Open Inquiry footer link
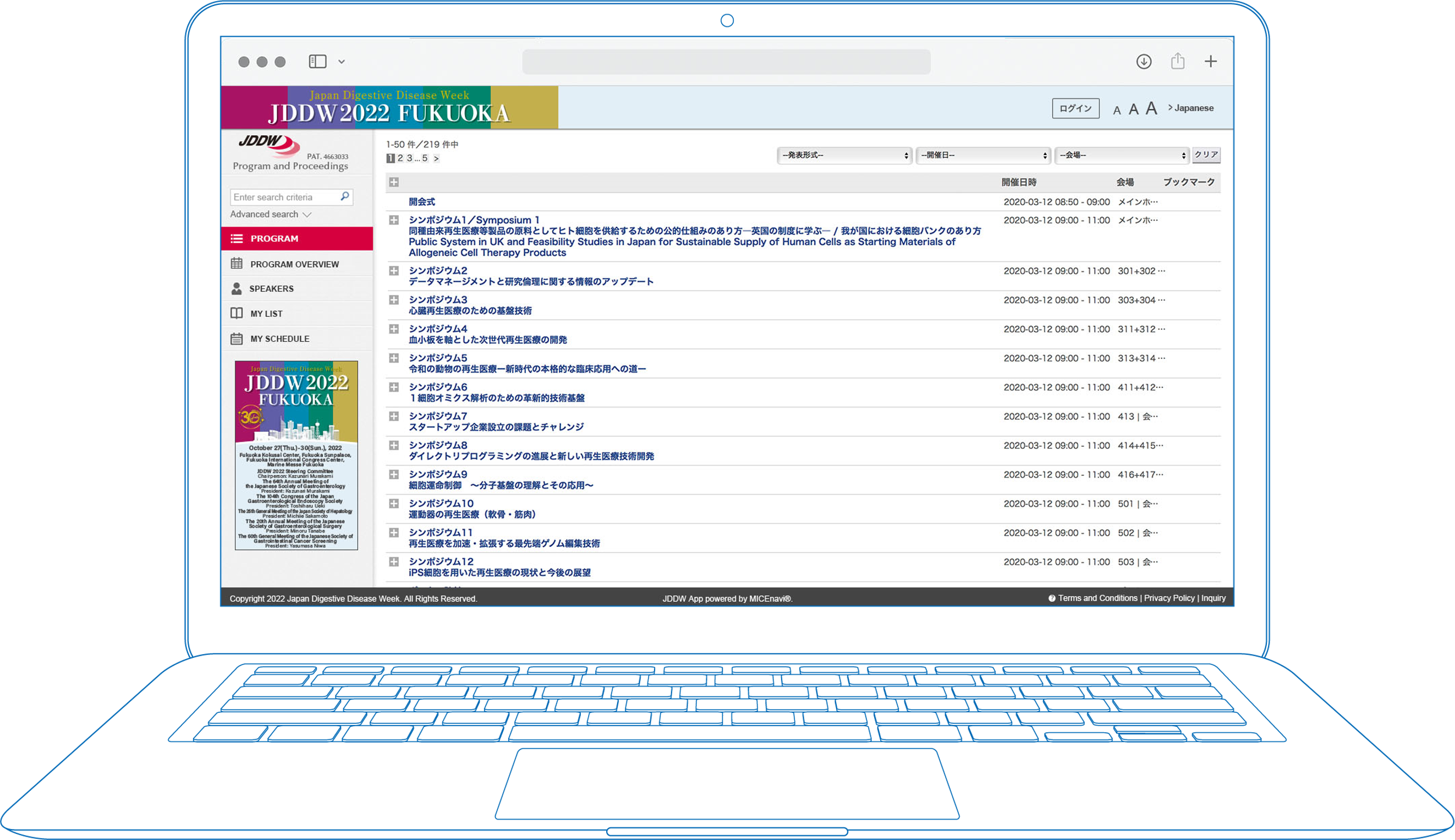The height and width of the screenshot is (840, 1455). [x=1214, y=599]
